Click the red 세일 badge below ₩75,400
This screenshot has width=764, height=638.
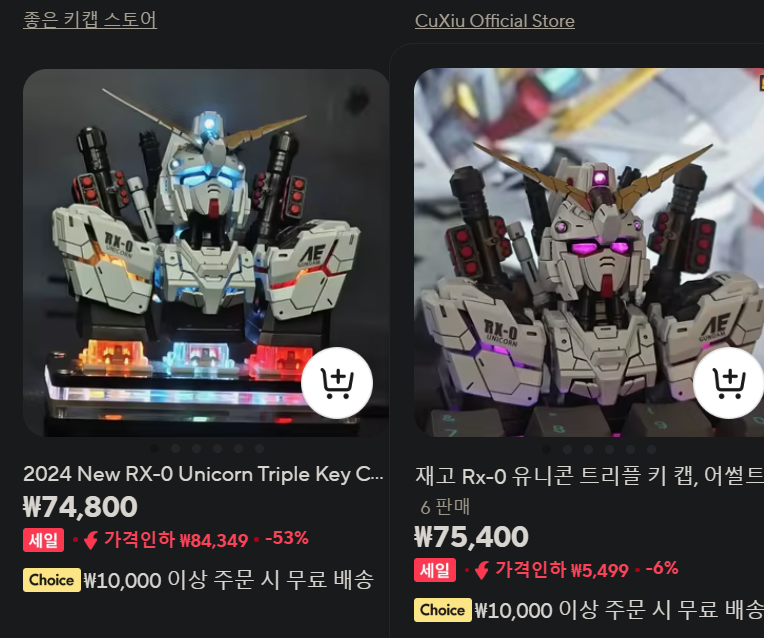(x=435, y=570)
